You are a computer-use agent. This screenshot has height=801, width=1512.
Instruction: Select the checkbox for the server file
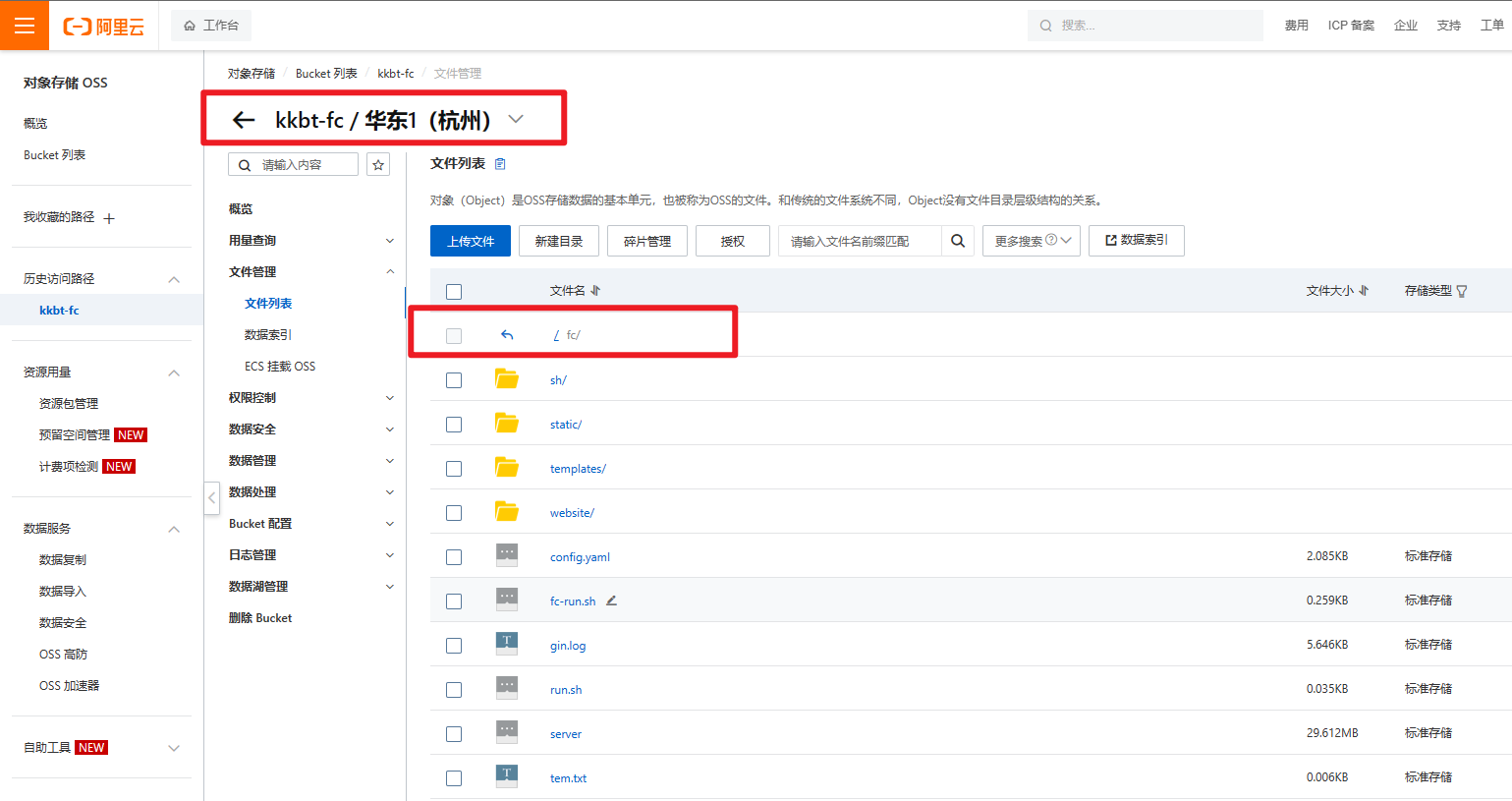coord(454,734)
